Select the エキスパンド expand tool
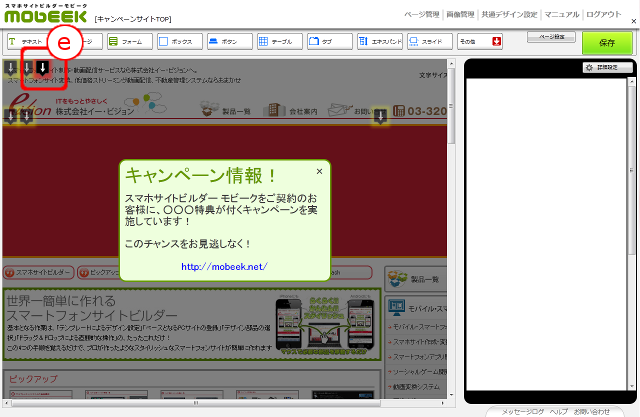The image size is (640, 417). tap(378, 42)
